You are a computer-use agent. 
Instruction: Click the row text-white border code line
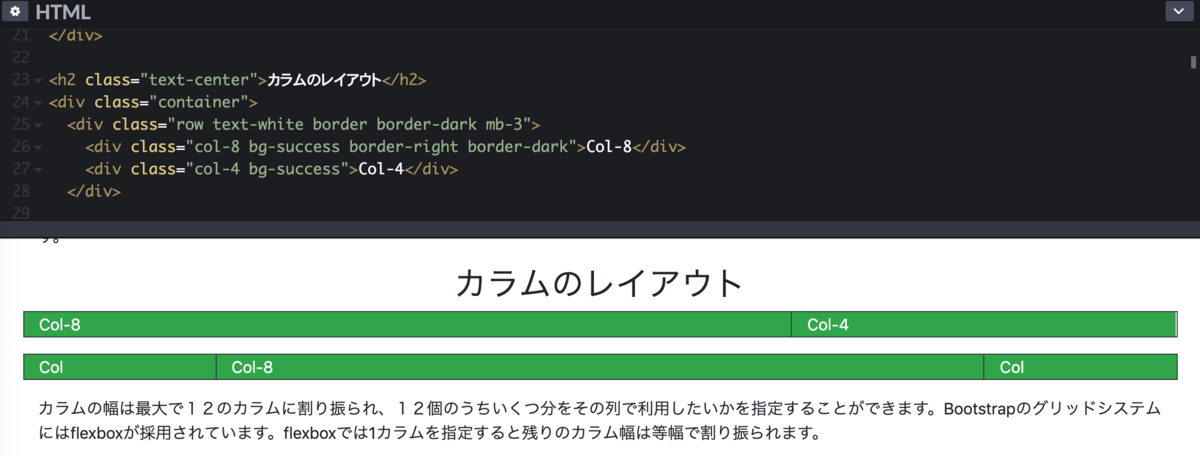point(304,125)
